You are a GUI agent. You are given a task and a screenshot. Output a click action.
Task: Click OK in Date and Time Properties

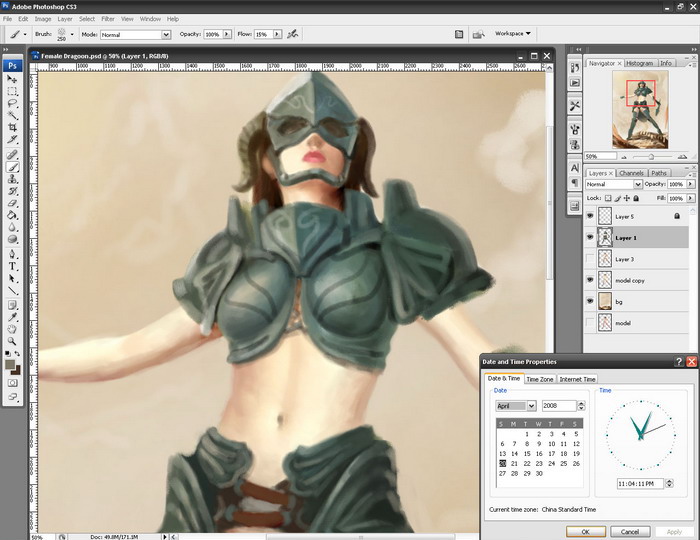(x=586, y=532)
